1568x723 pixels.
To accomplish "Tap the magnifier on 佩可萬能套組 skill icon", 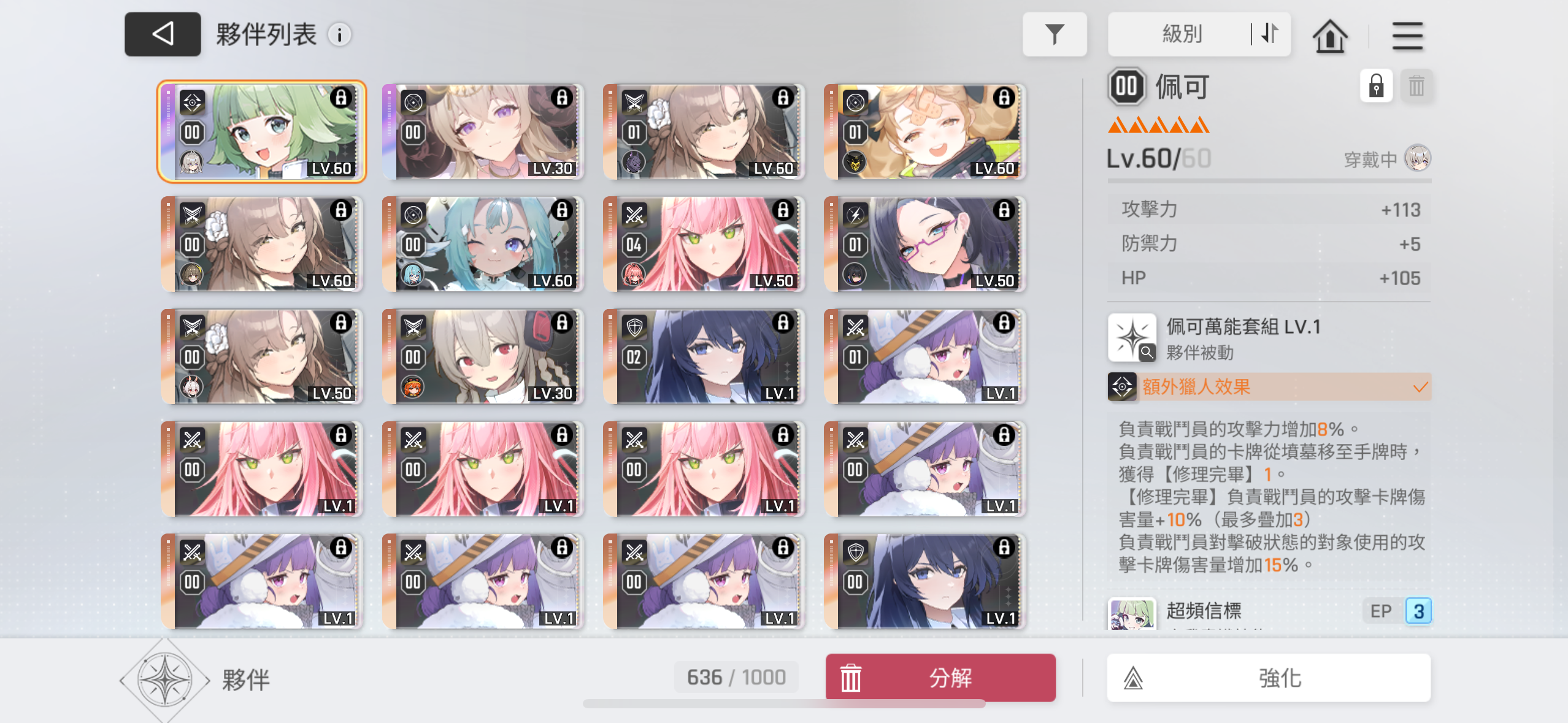I will click(x=1147, y=352).
